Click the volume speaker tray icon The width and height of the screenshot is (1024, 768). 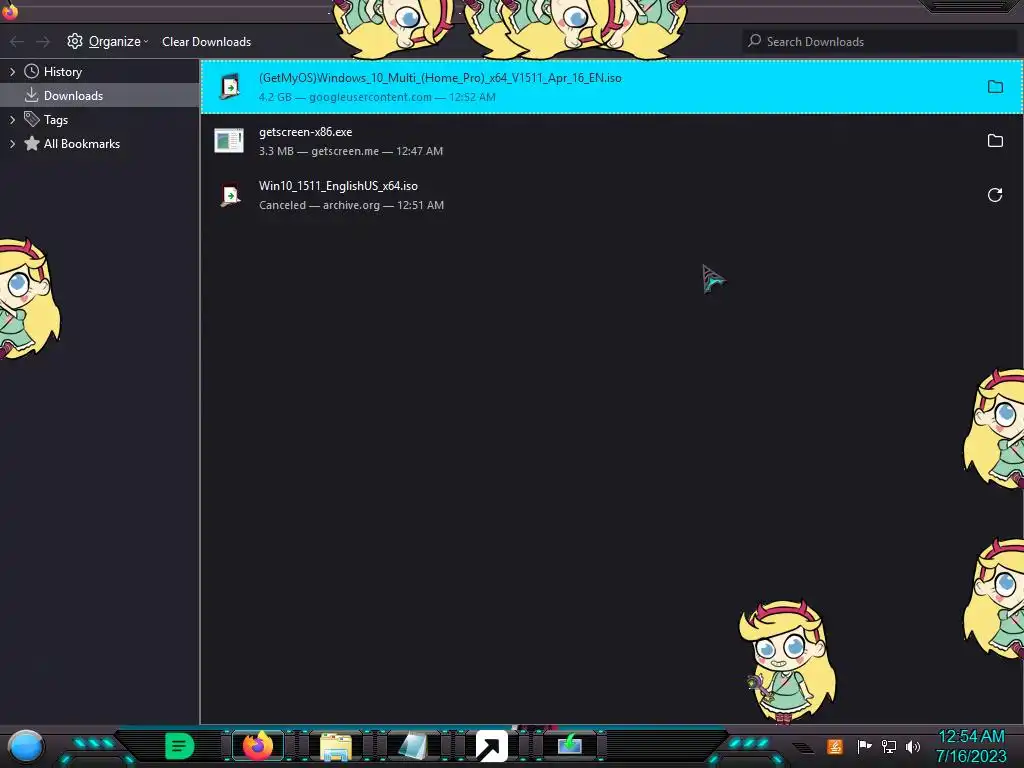pos(912,746)
